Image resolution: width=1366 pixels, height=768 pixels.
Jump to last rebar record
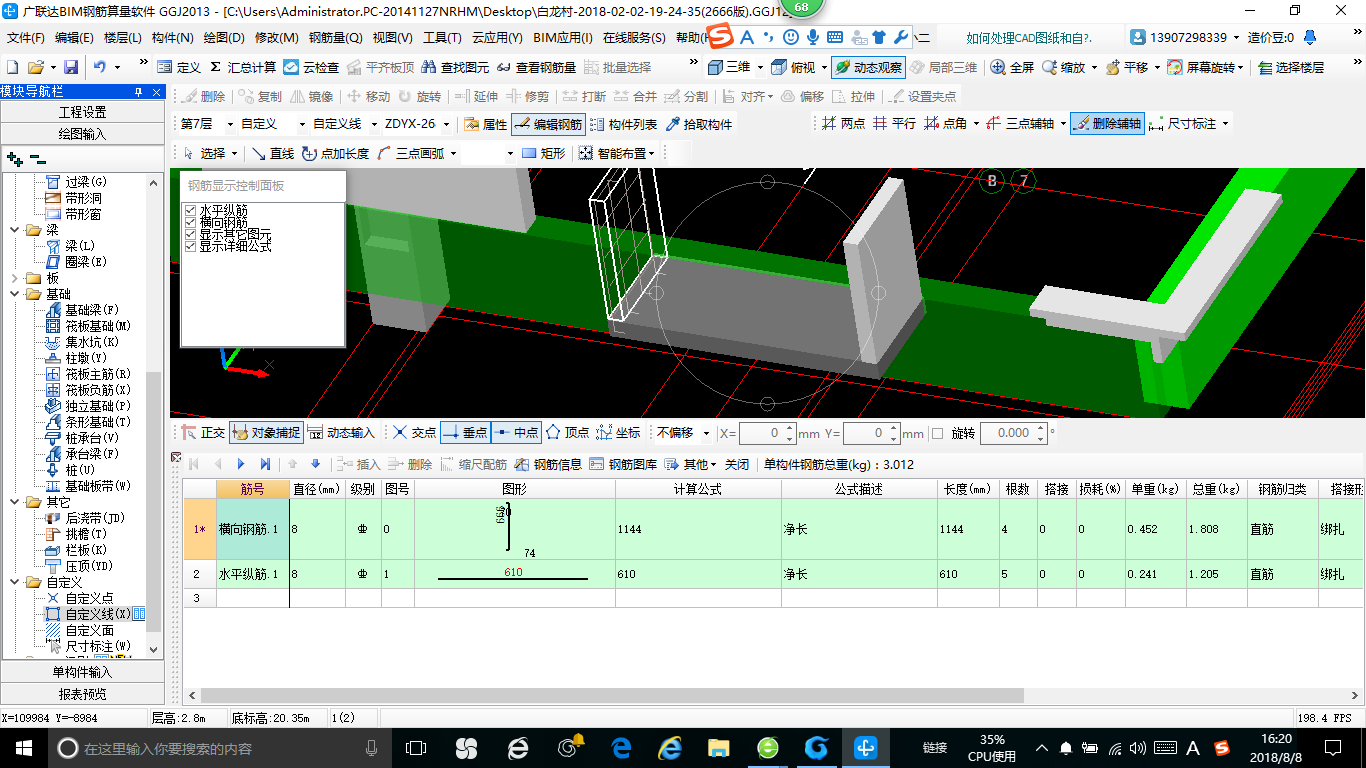[265, 464]
